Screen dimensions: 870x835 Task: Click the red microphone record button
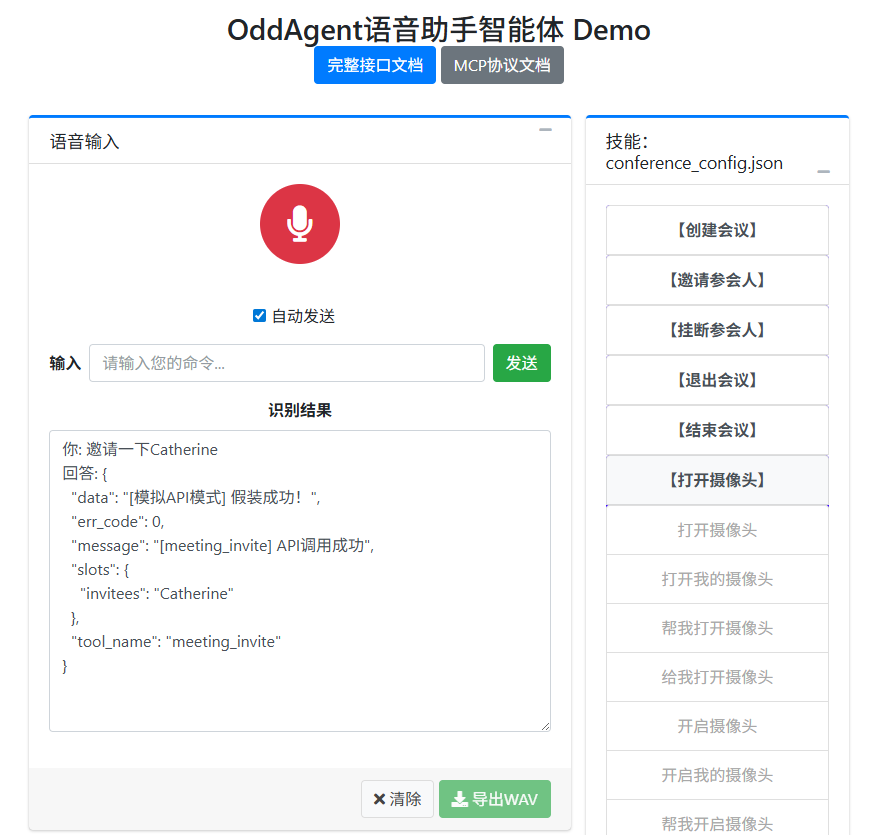click(300, 224)
